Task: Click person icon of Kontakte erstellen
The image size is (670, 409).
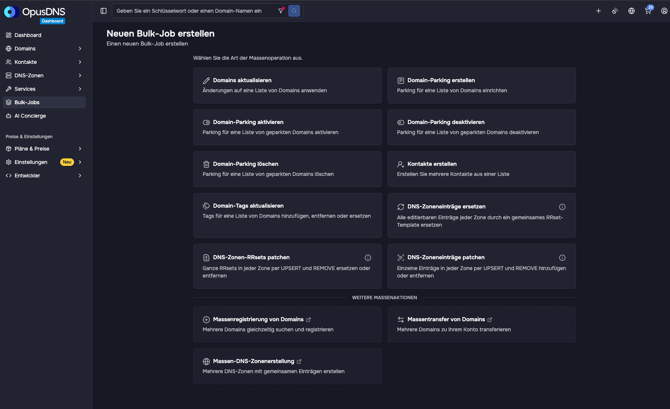Action: pos(400,164)
